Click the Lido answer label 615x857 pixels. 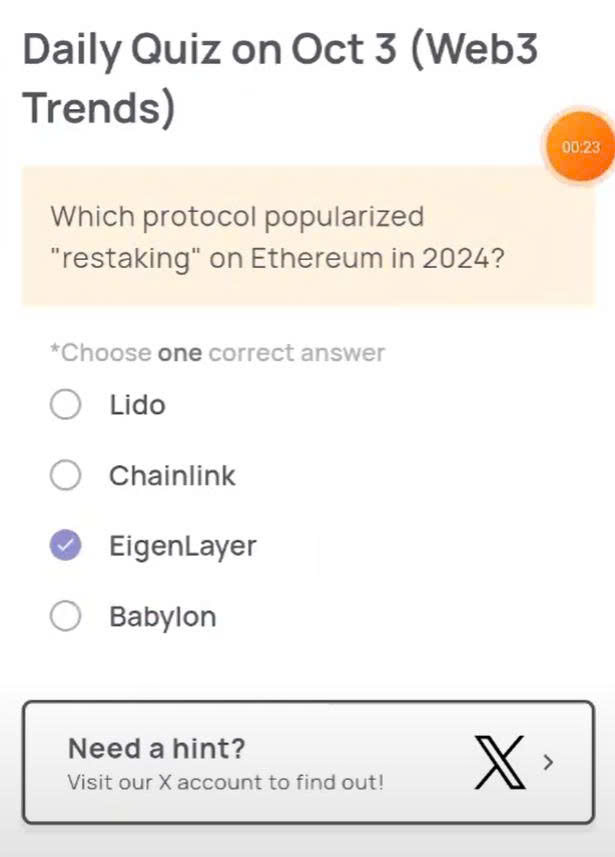[137, 405]
